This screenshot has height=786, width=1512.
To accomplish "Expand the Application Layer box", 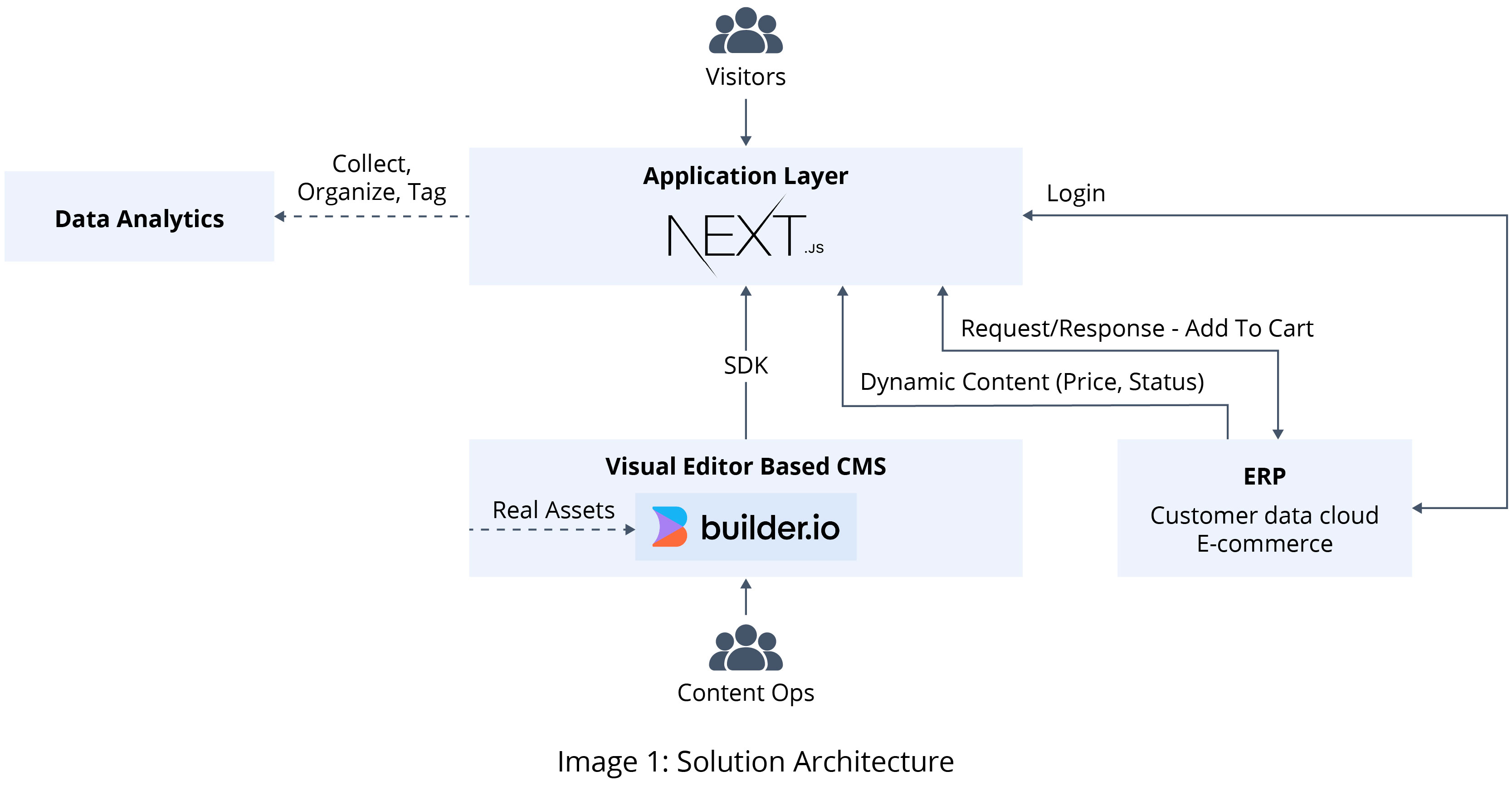I will 746,176.
